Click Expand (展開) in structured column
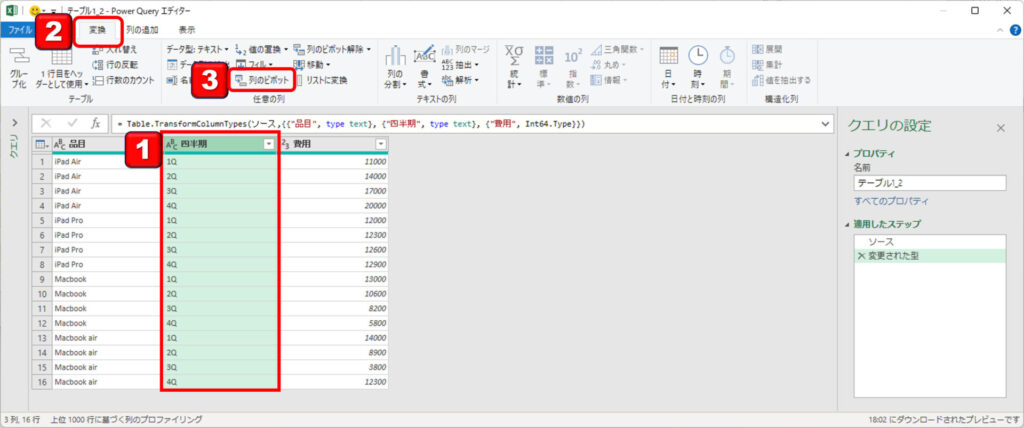 [x=768, y=49]
